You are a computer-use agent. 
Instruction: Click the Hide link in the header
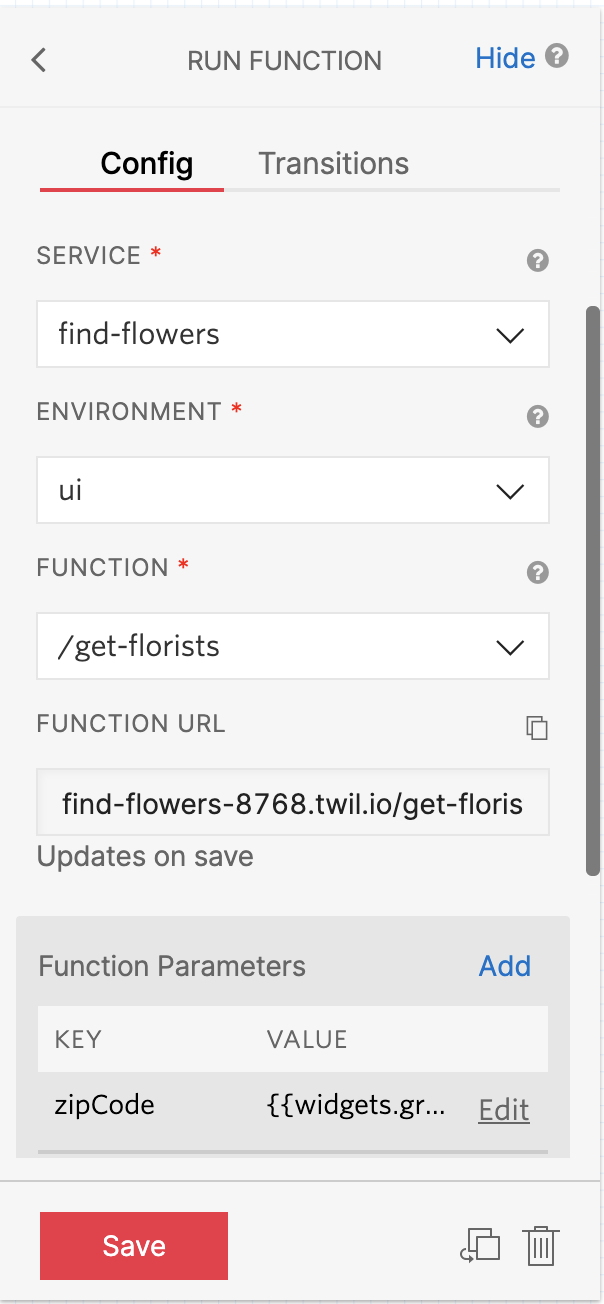click(x=505, y=58)
